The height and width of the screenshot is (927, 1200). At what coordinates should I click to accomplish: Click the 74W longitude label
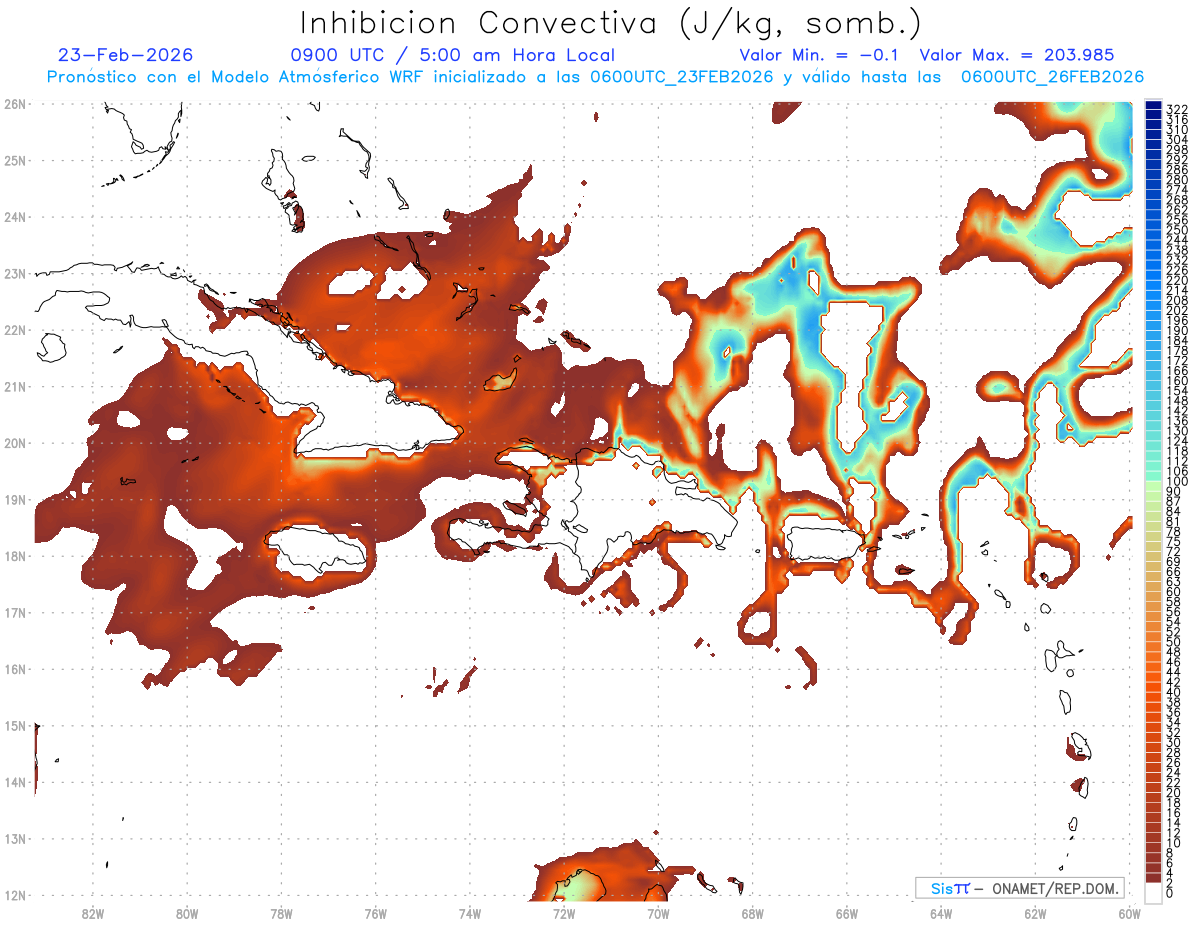coord(470,913)
